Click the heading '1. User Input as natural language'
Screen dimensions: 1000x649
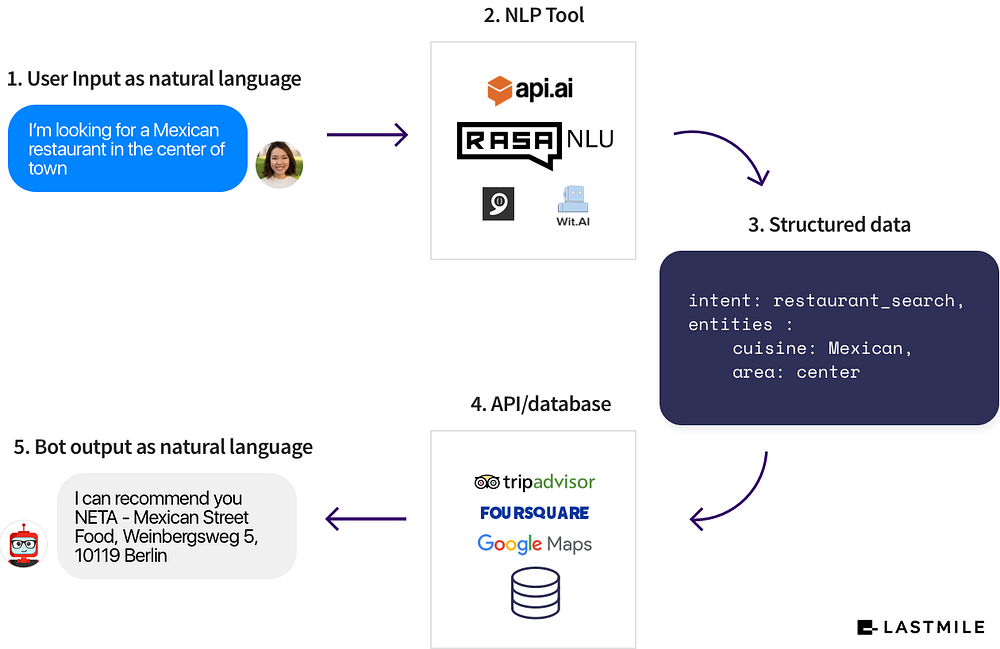pos(154,79)
